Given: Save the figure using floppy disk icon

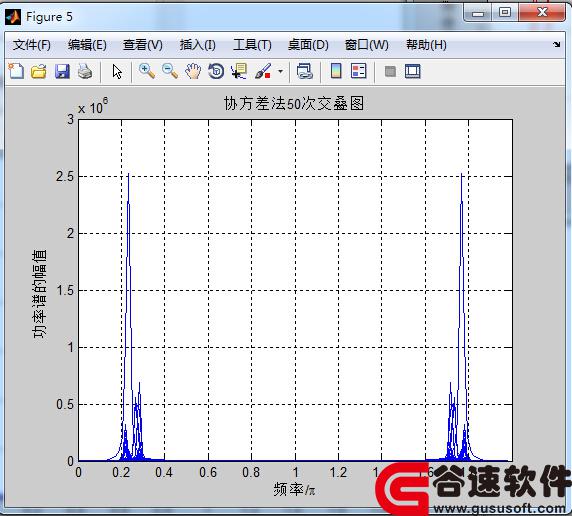Looking at the screenshot, I should [x=62, y=71].
